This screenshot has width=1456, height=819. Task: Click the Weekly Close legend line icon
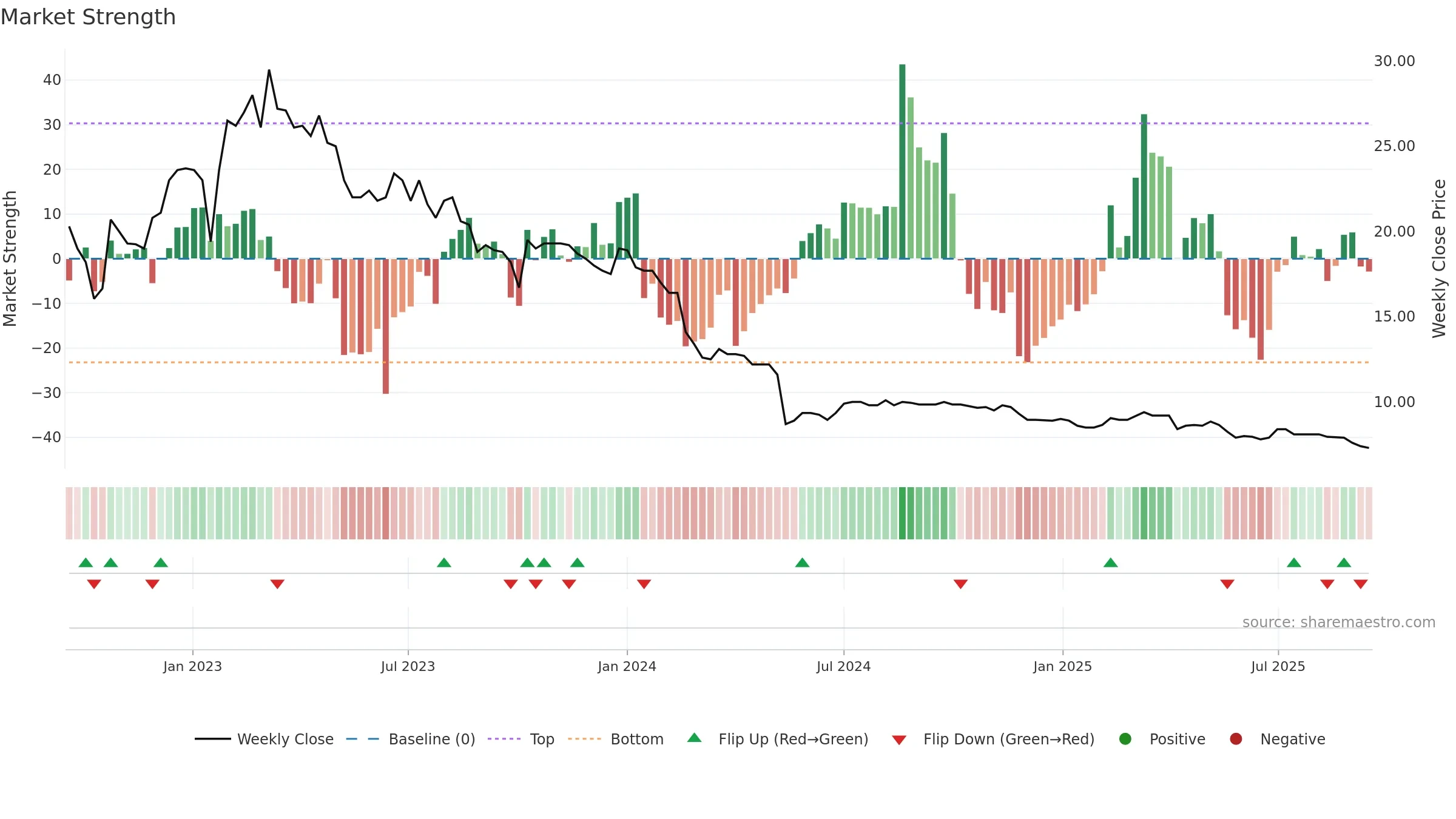(212, 739)
